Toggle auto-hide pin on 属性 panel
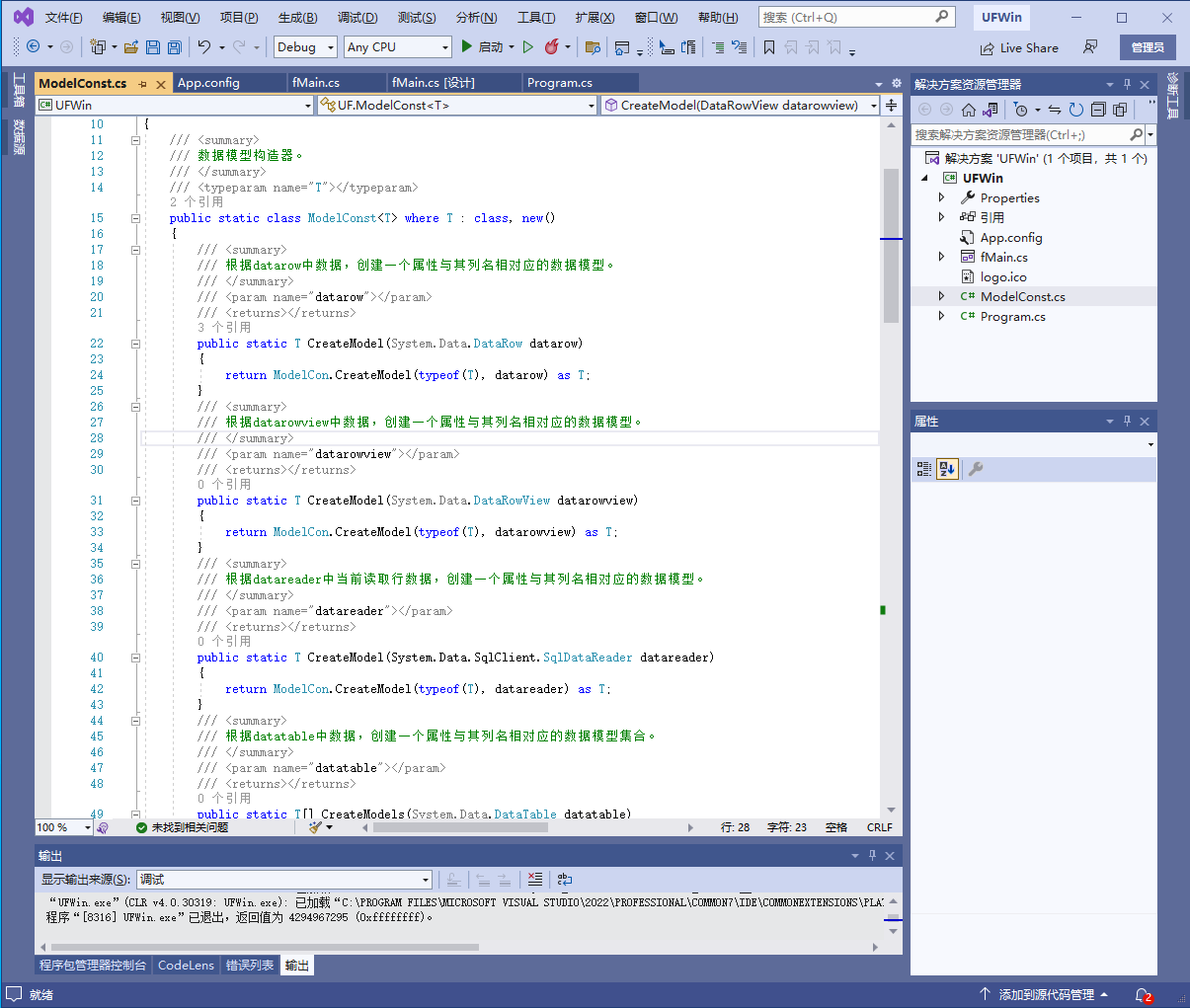Image resolution: width=1190 pixels, height=1008 pixels. pyautogui.click(x=1127, y=421)
